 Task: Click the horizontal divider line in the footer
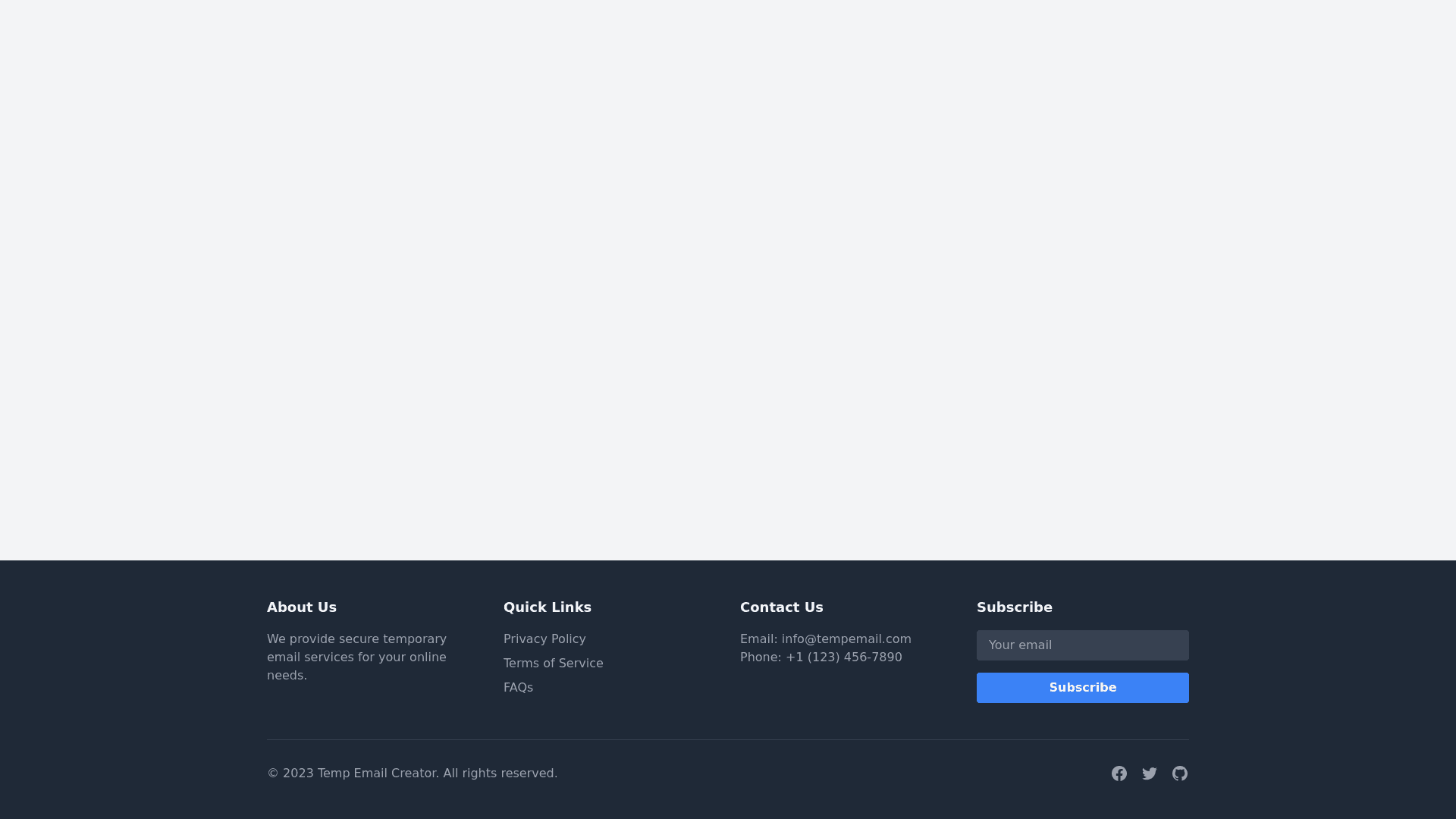tap(728, 739)
